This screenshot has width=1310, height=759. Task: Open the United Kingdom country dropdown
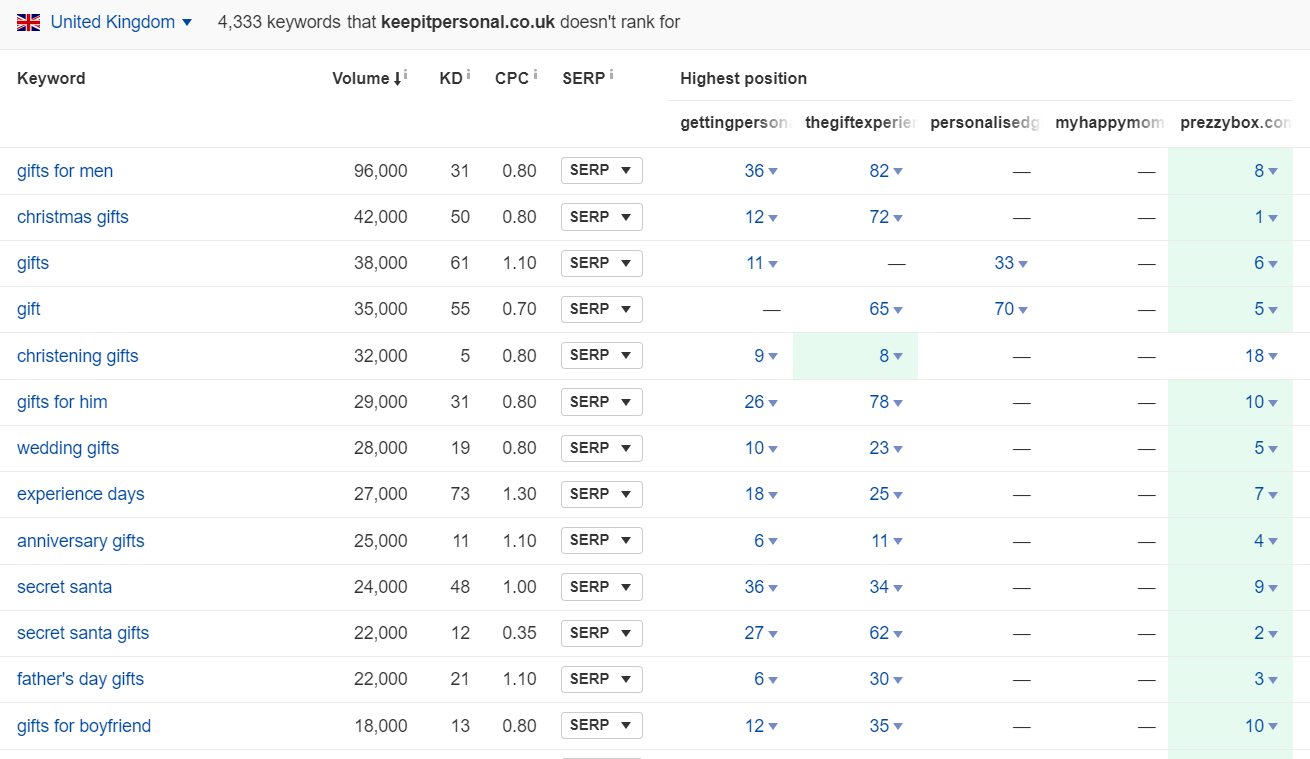point(120,22)
